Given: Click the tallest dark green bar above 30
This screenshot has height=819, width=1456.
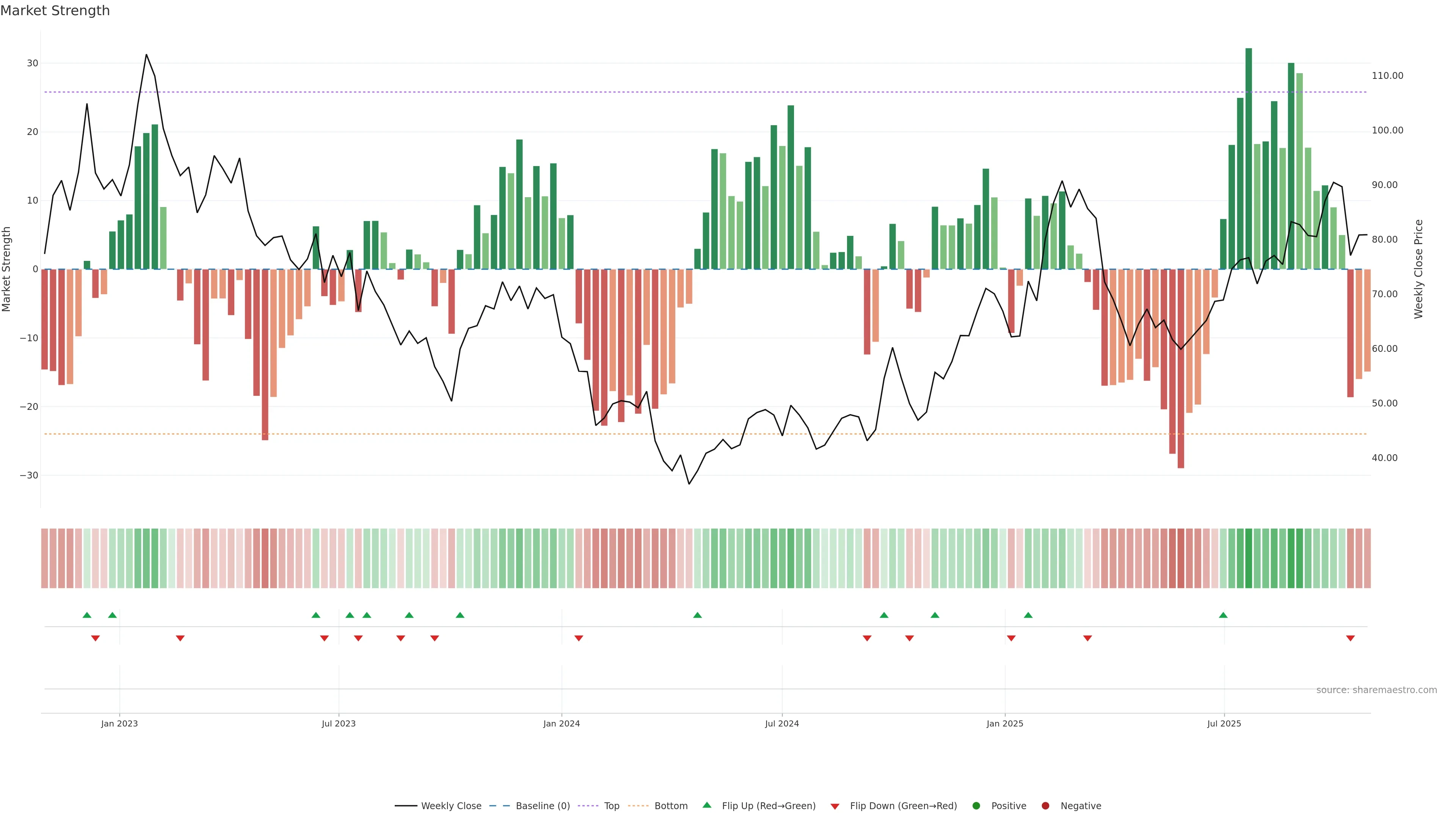Looking at the screenshot, I should pos(1249,158).
